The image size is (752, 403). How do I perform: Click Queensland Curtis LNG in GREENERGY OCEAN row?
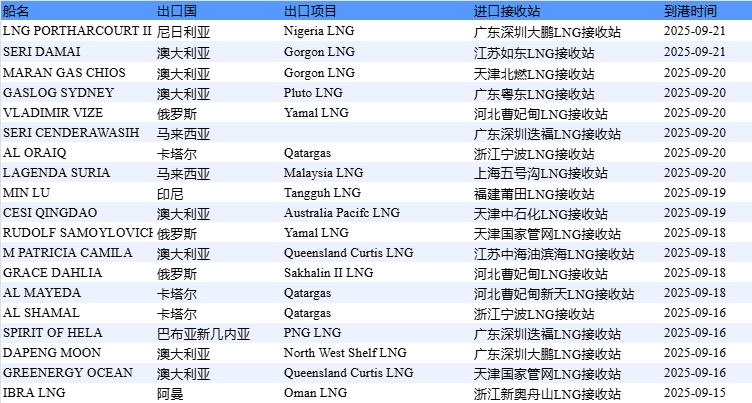pyautogui.click(x=348, y=373)
